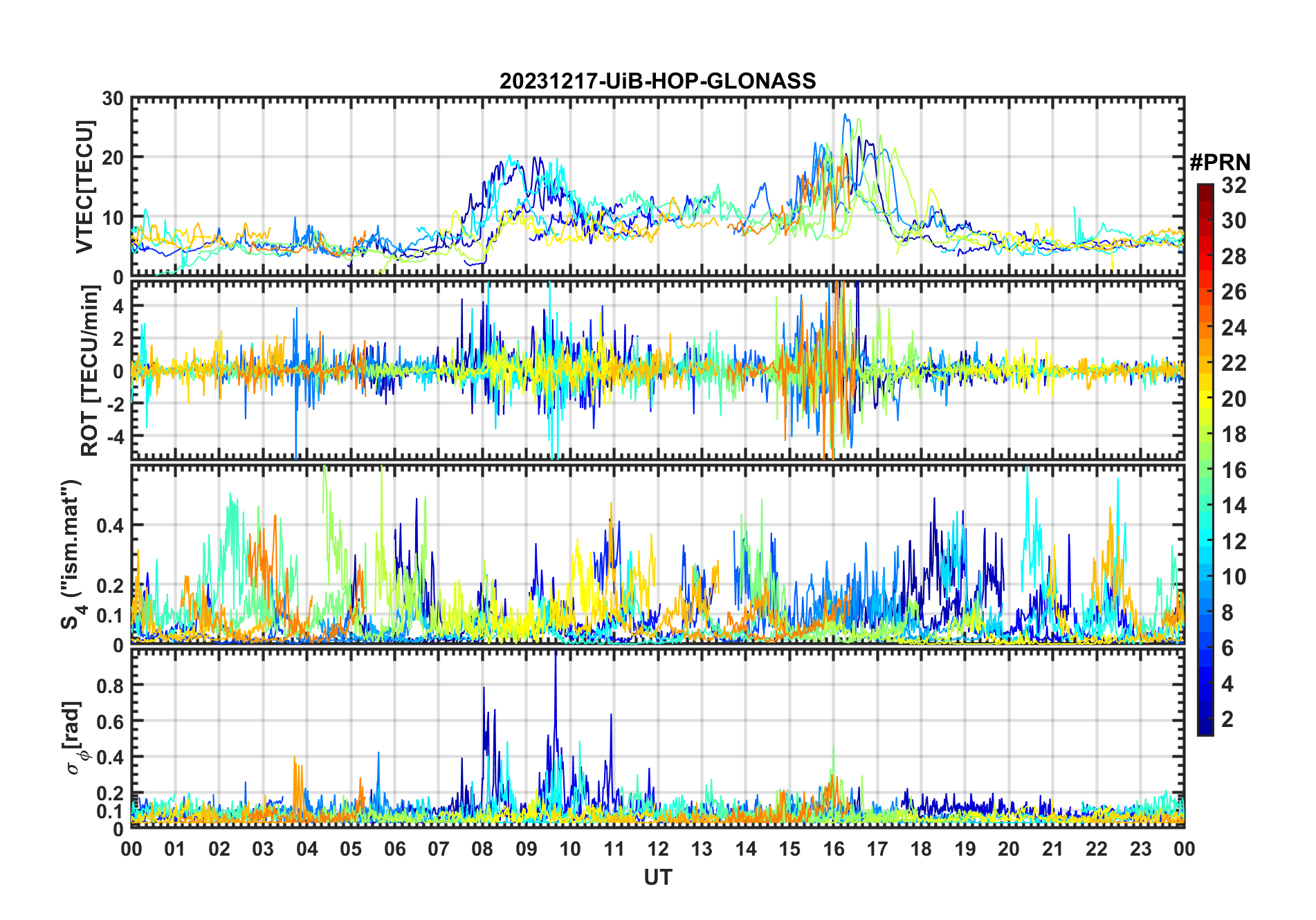1316x920 pixels.
Task: Click colorbar tick label 32
Action: [1234, 185]
